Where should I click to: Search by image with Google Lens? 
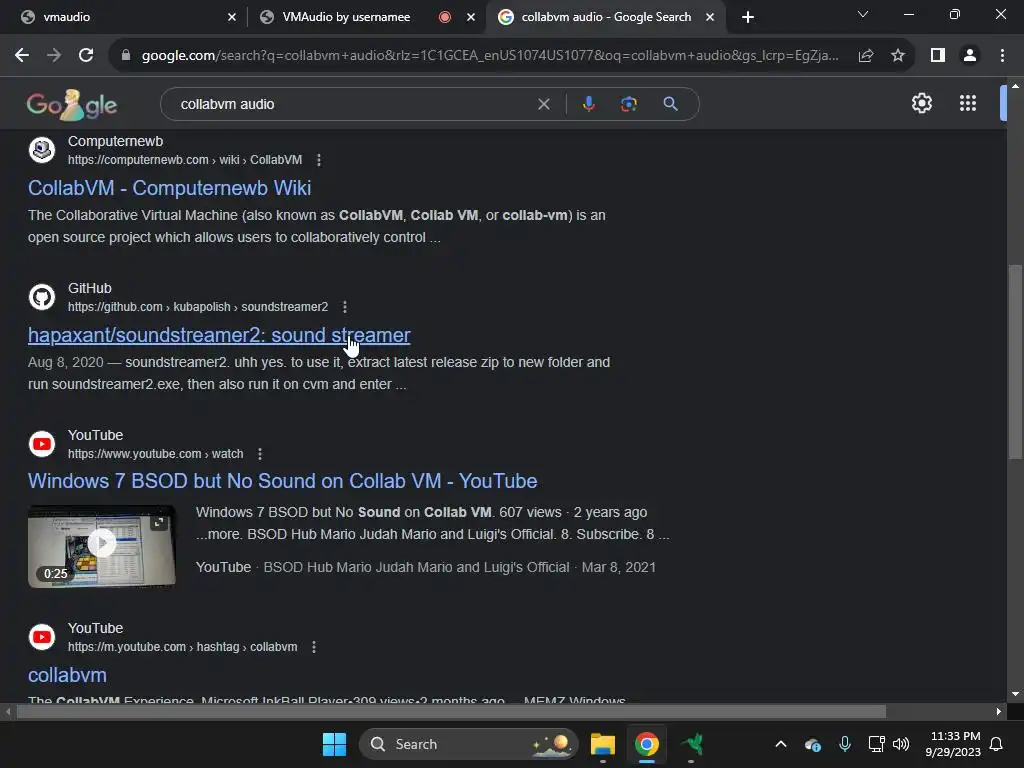tap(628, 104)
